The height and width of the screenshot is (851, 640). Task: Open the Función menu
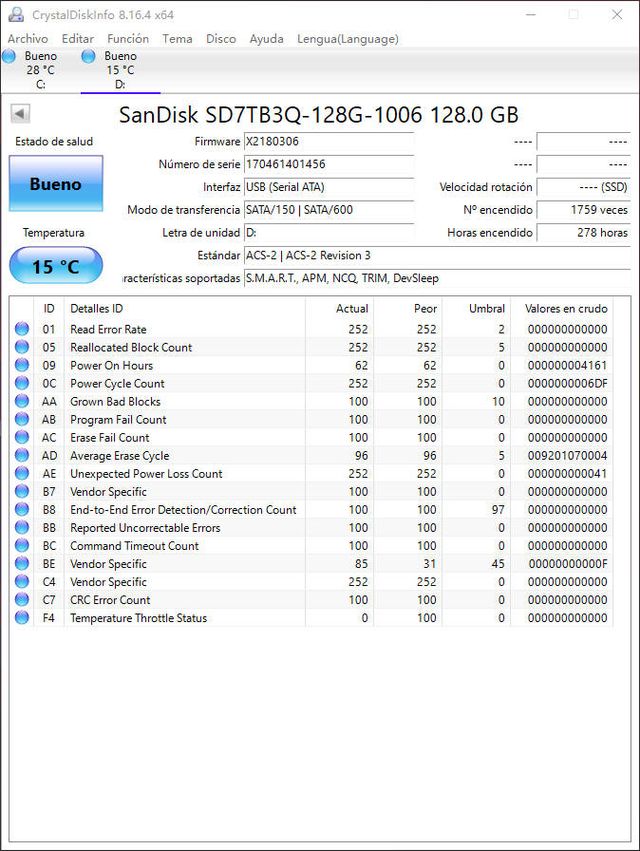[128, 39]
